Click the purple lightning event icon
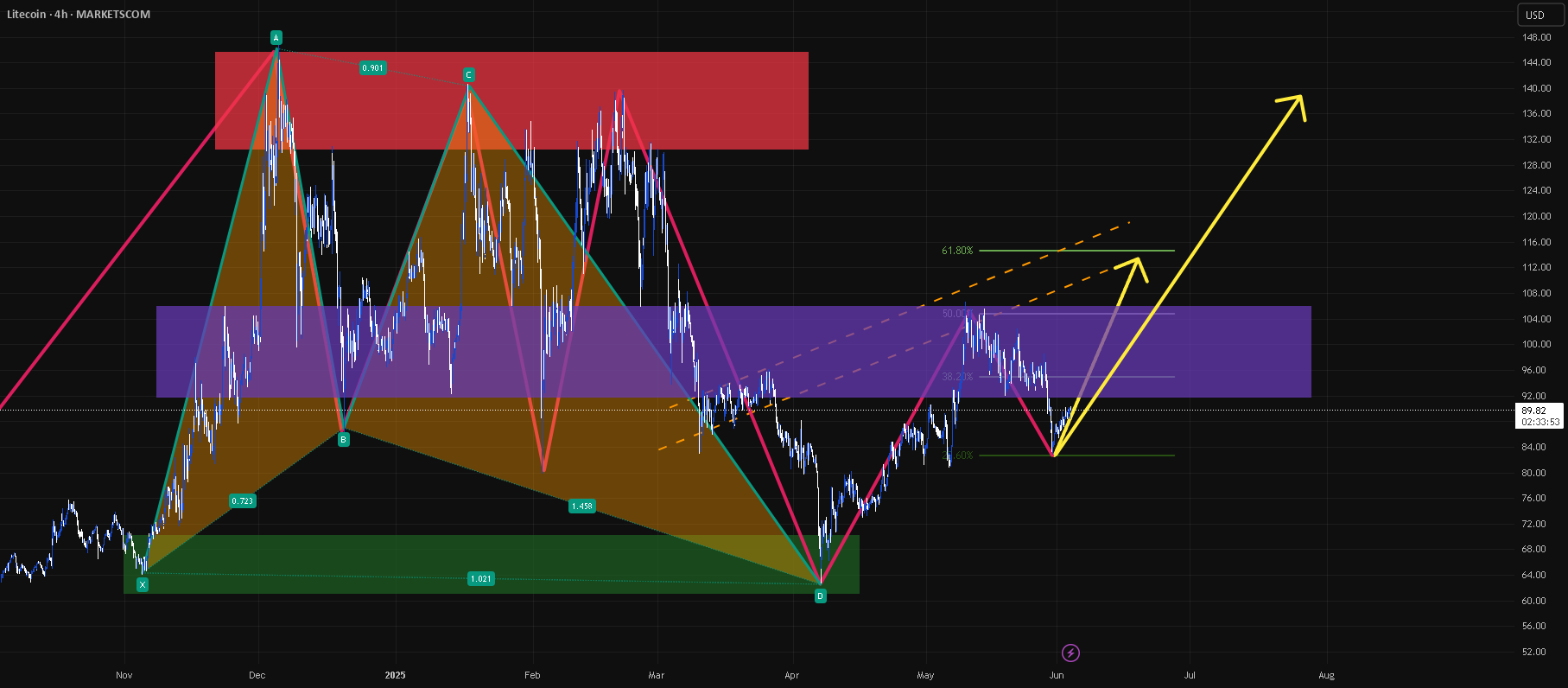The height and width of the screenshot is (688, 1568). click(x=1070, y=653)
